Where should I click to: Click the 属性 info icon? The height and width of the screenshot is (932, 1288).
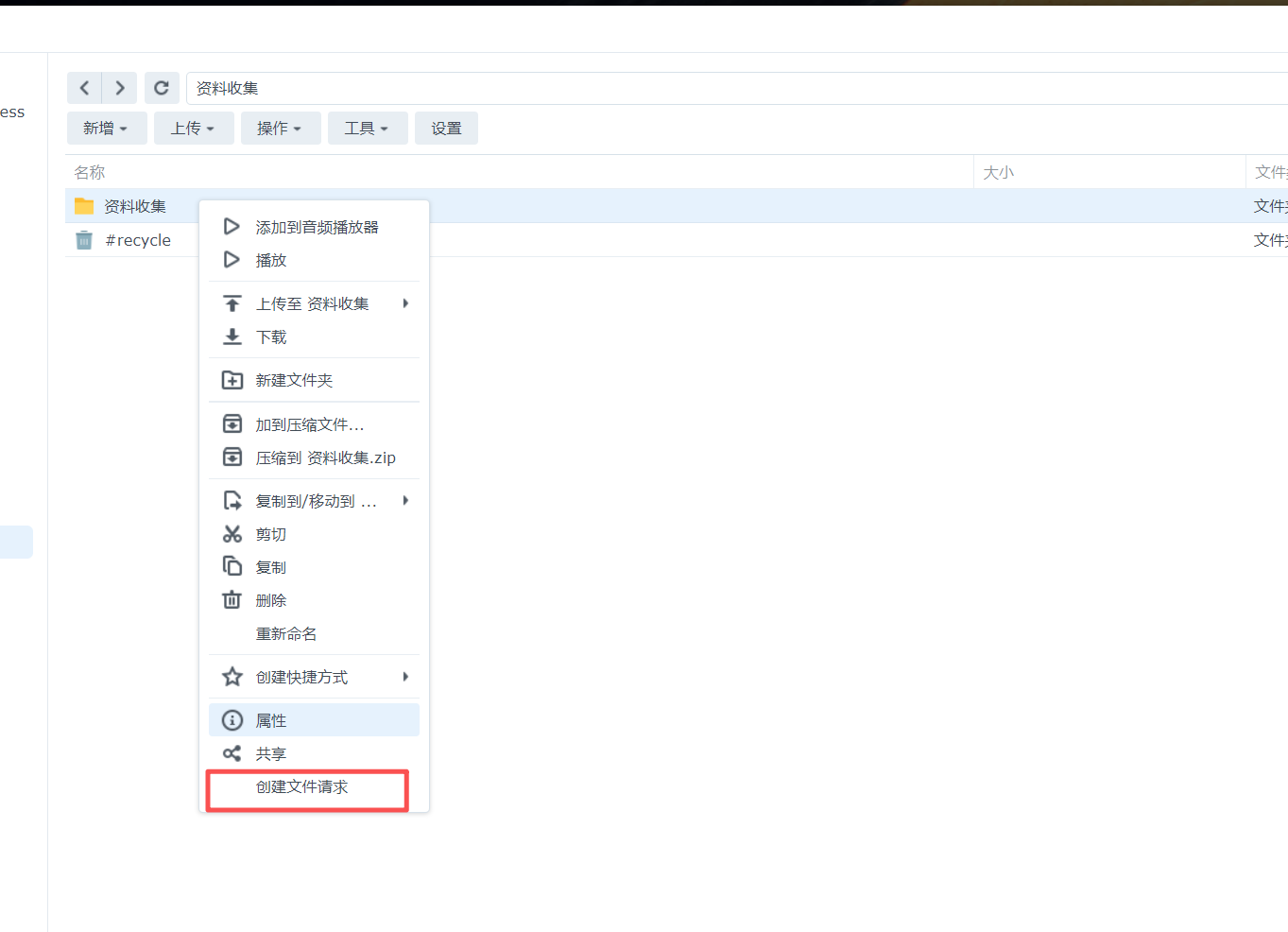point(232,719)
